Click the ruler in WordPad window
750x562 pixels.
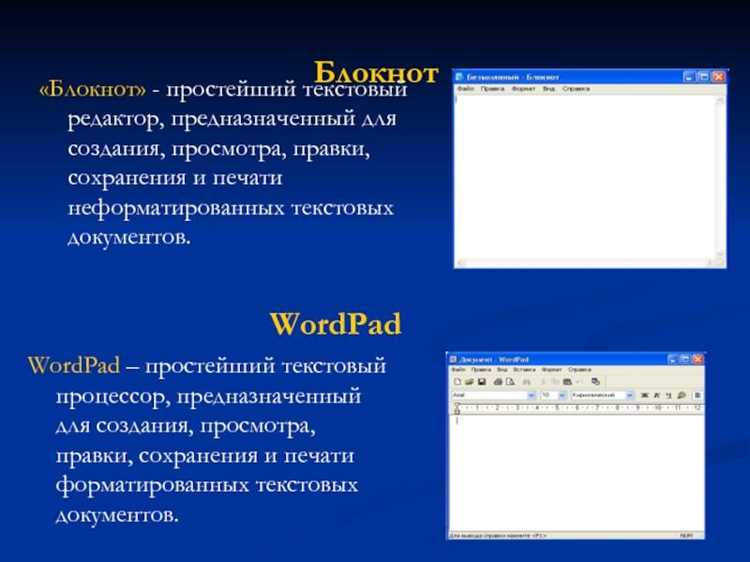pos(576,408)
